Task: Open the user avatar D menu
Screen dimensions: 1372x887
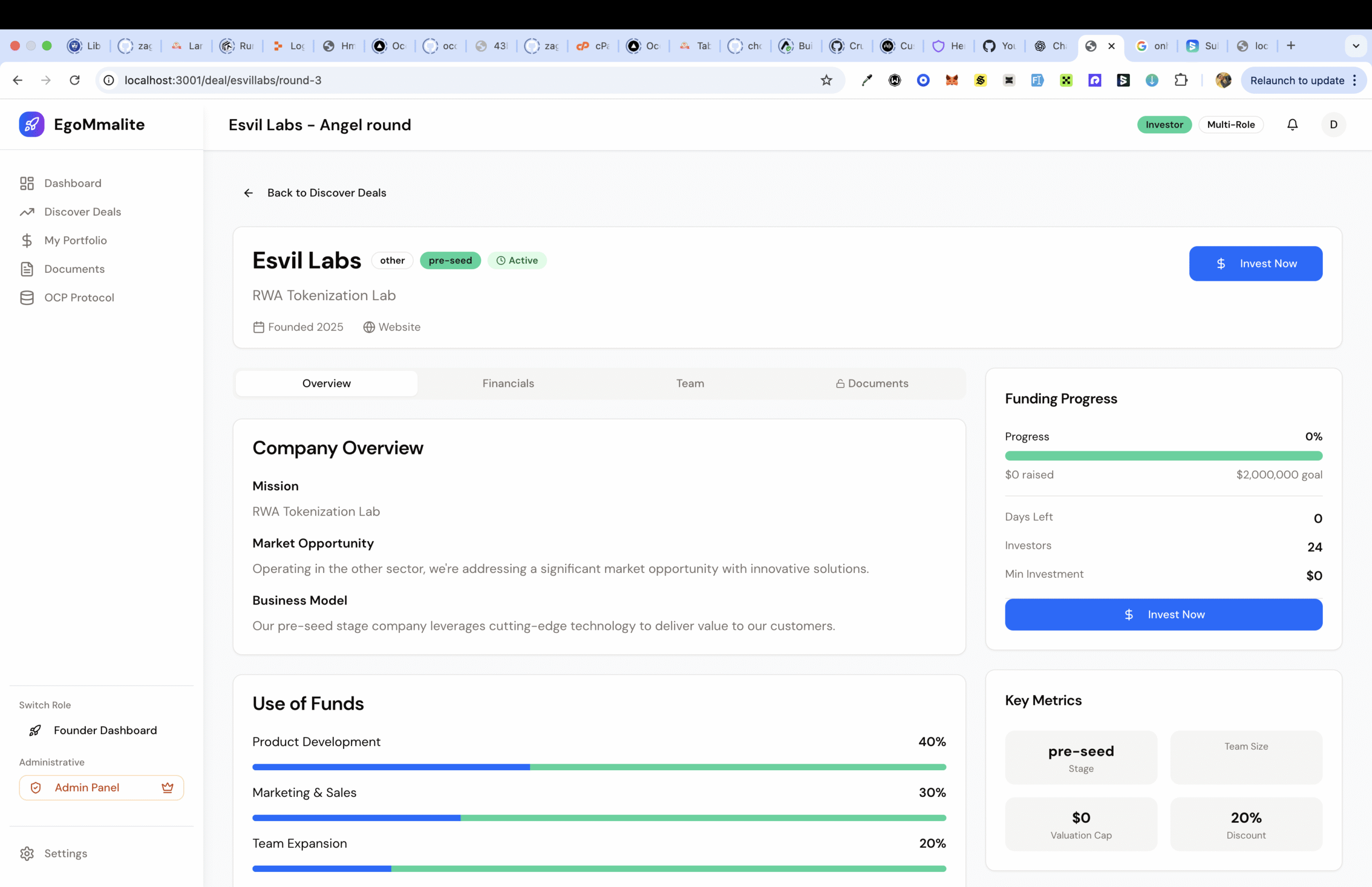Action: (x=1333, y=124)
